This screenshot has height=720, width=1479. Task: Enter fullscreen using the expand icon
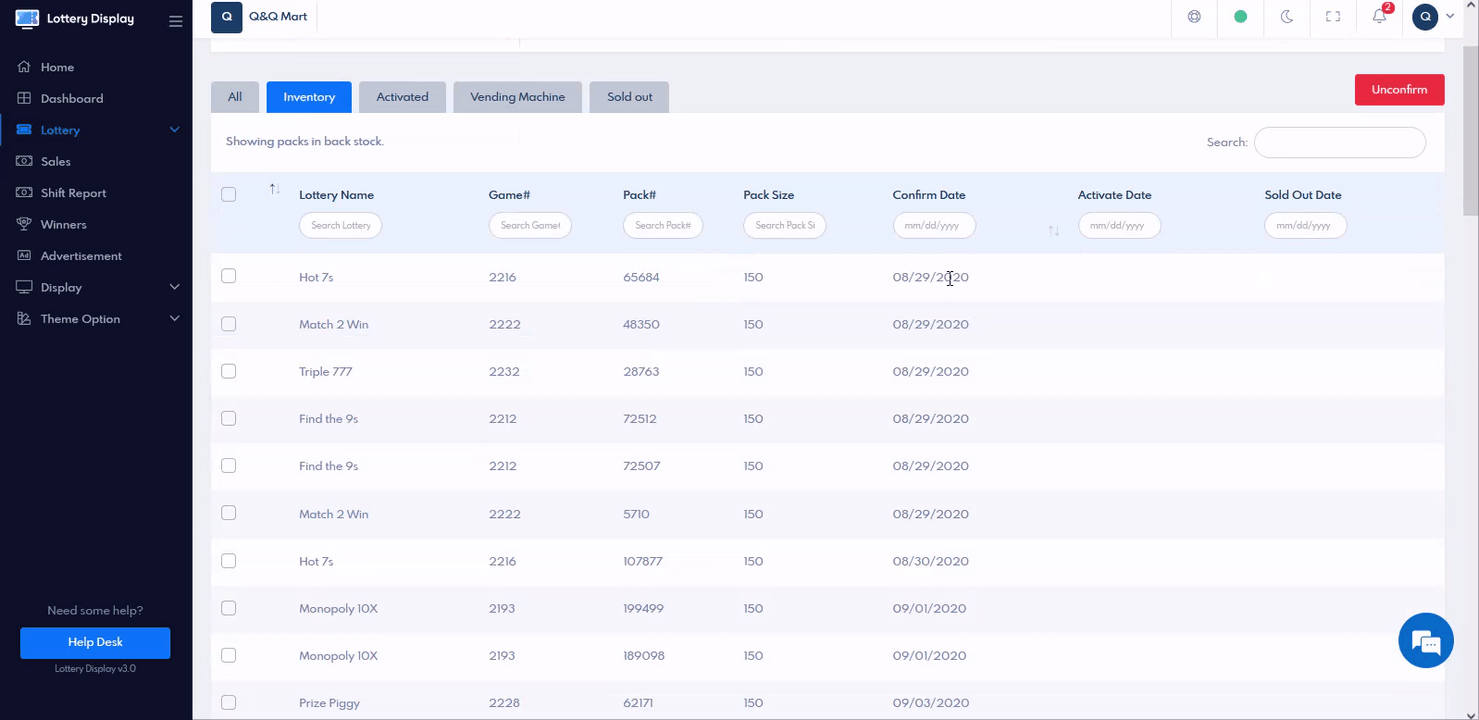1333,17
